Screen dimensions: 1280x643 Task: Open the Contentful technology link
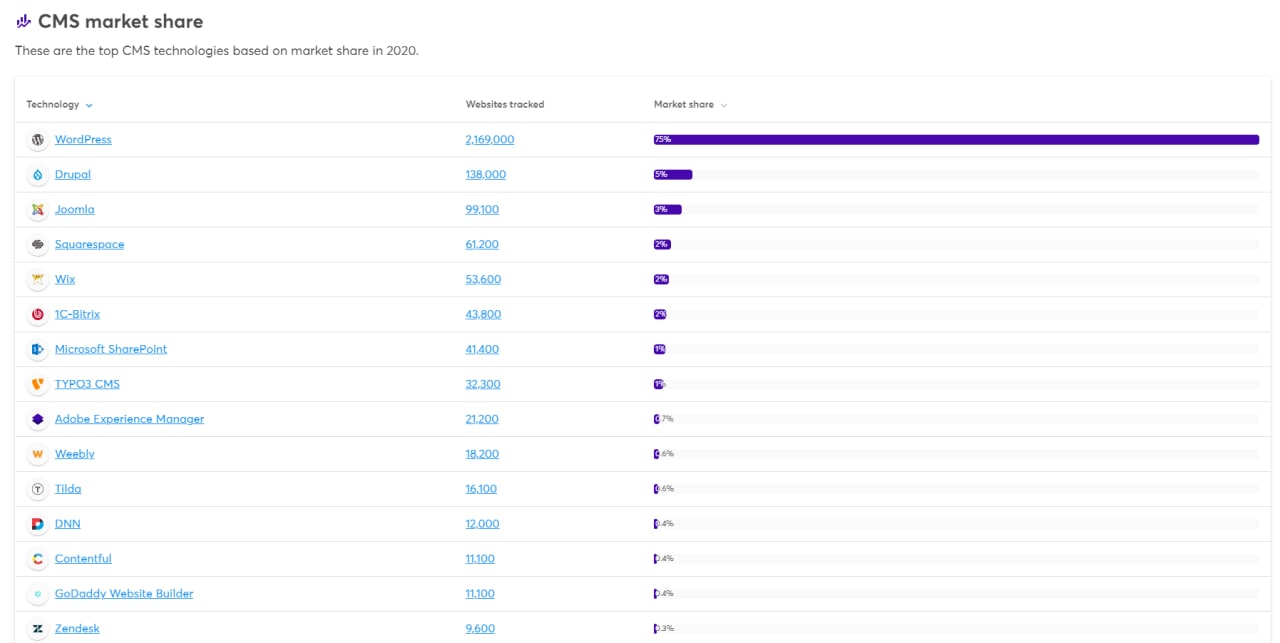[83, 560]
